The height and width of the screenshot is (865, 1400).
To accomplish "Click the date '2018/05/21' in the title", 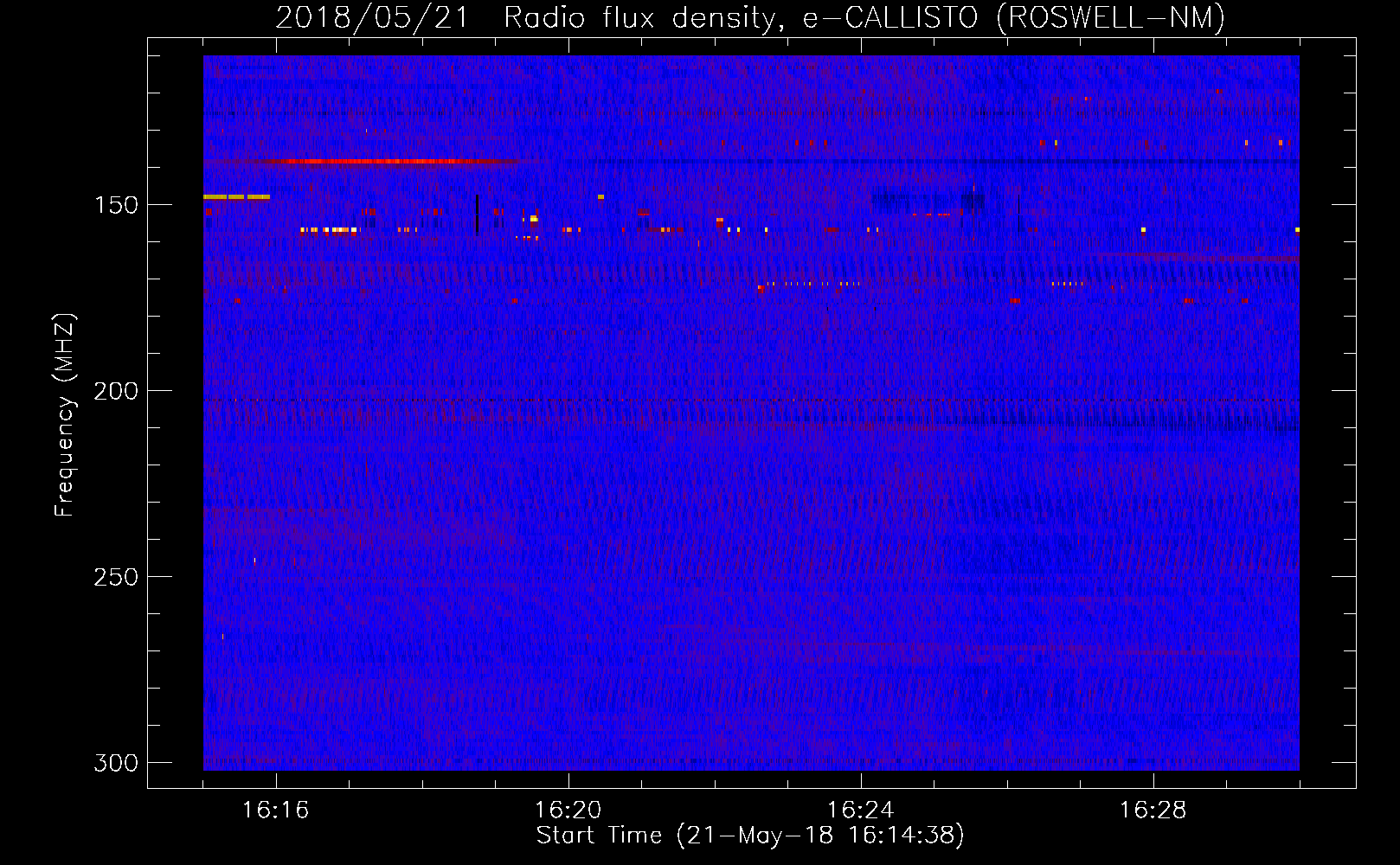I will [x=372, y=17].
